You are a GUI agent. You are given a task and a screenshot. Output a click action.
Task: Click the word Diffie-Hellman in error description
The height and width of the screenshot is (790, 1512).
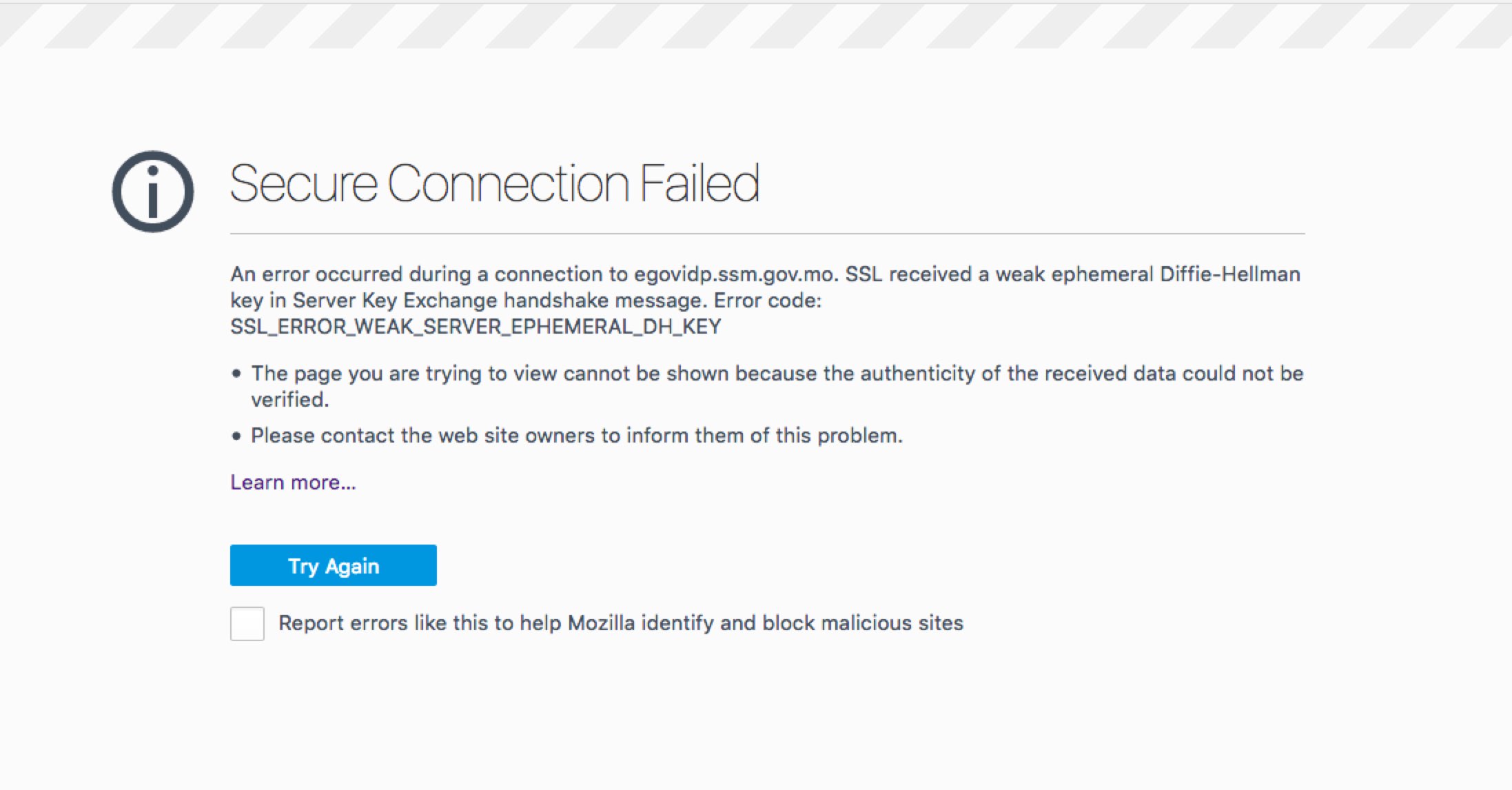pyautogui.click(x=1230, y=274)
